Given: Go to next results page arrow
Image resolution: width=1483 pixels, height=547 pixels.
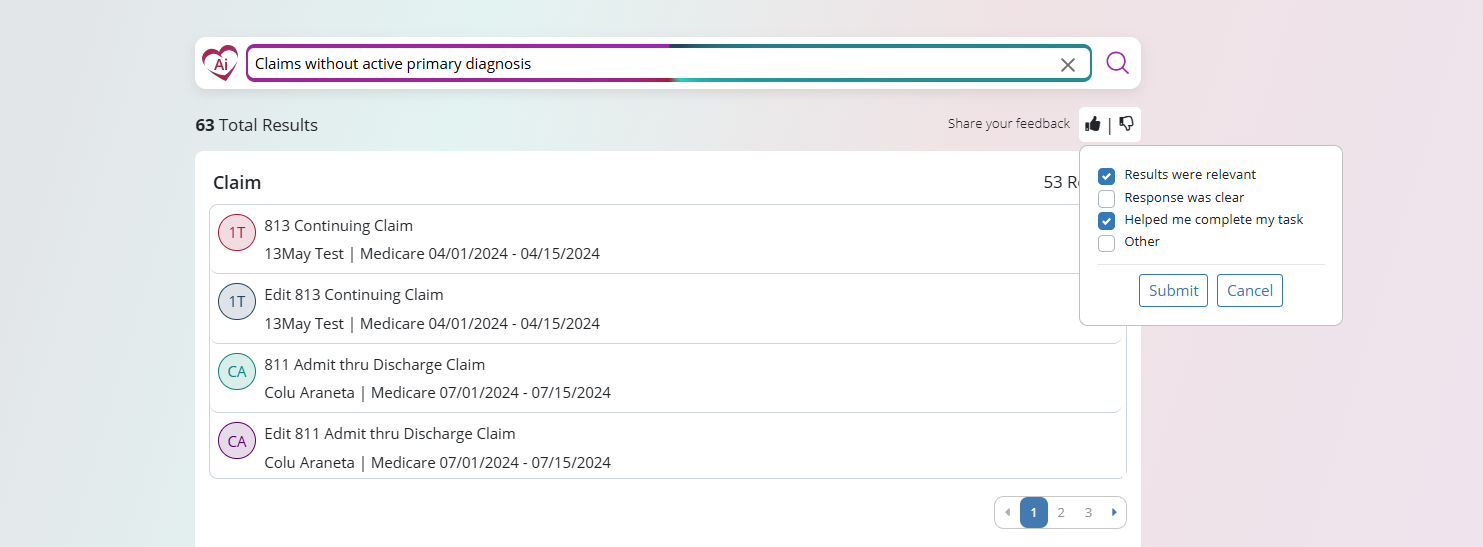Looking at the screenshot, I should pyautogui.click(x=1114, y=513).
